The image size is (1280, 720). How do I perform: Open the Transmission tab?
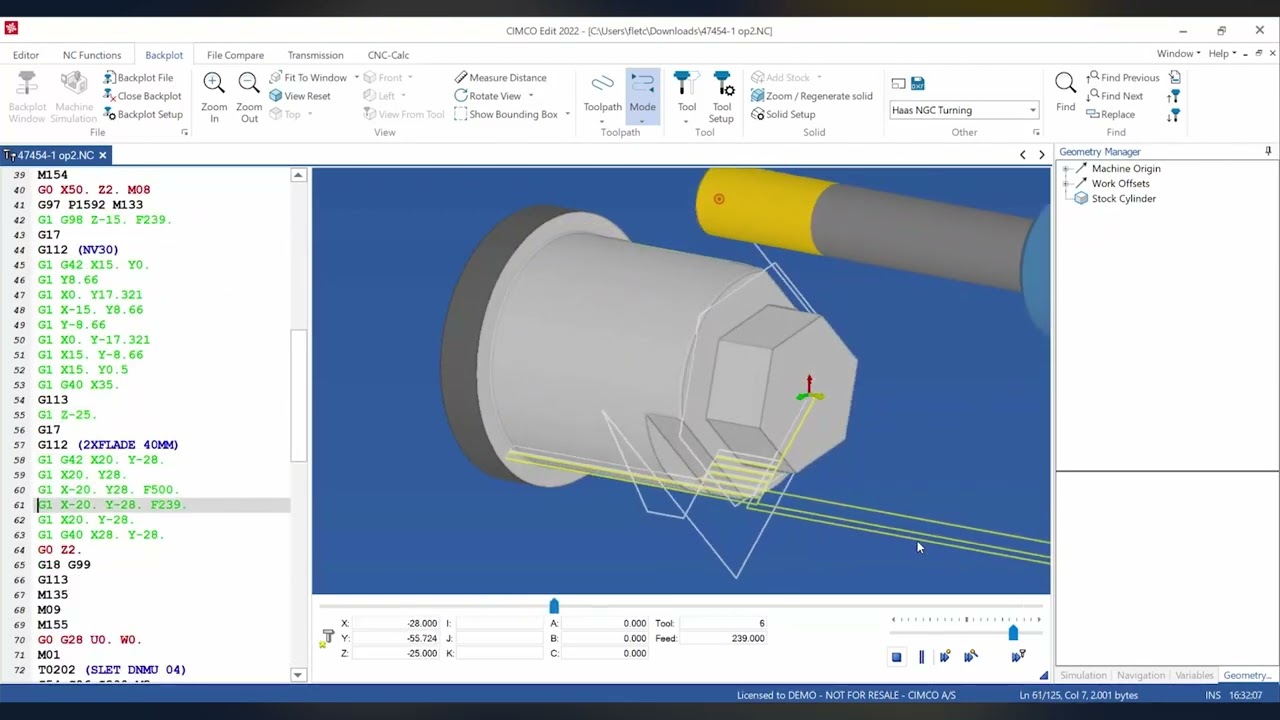click(x=315, y=55)
